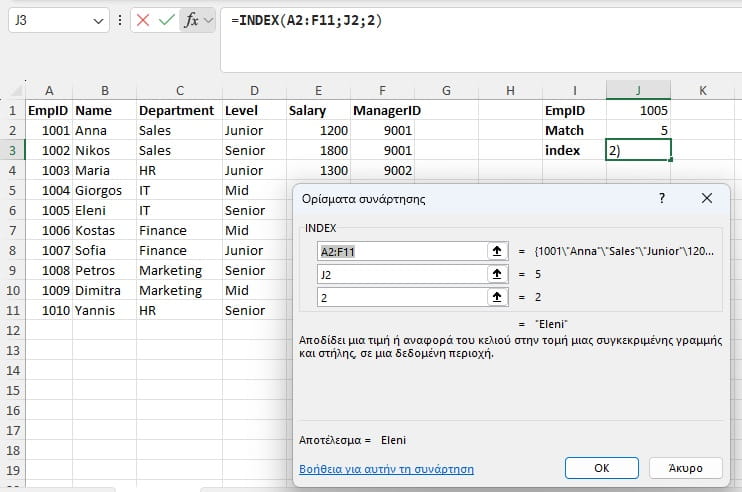Select the cell containing Kostas
The width and height of the screenshot is (742, 492).
[x=105, y=230]
